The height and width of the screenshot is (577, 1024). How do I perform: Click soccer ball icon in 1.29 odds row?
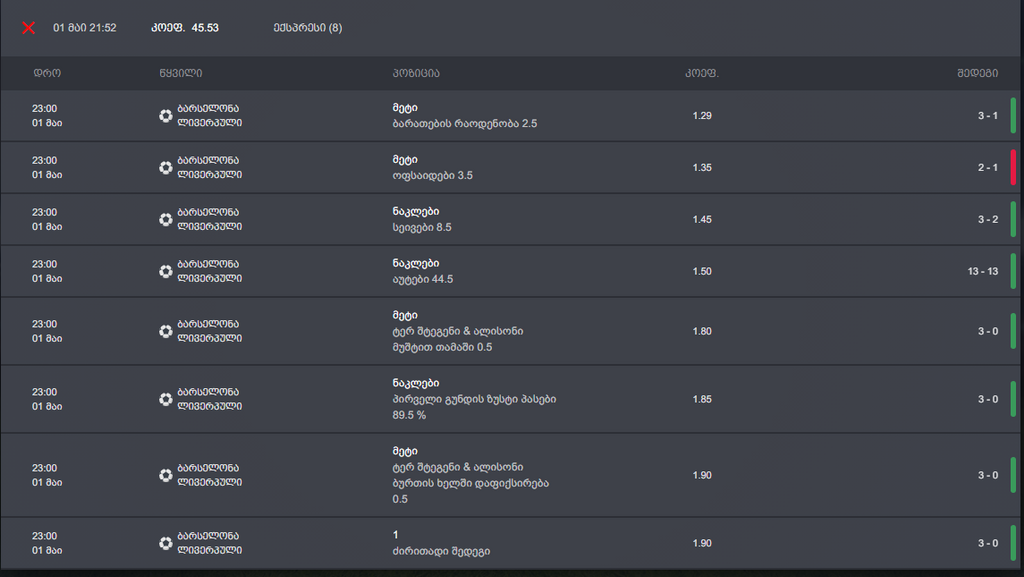click(x=165, y=116)
